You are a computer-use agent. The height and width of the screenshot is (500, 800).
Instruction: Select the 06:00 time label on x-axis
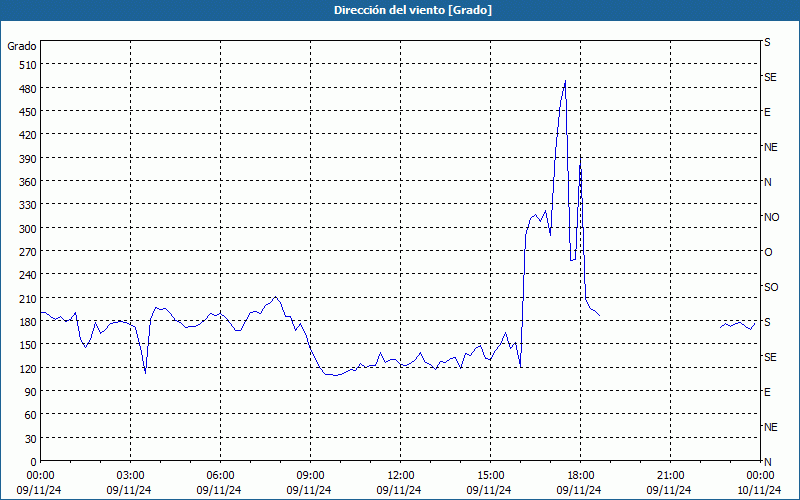click(x=220, y=476)
